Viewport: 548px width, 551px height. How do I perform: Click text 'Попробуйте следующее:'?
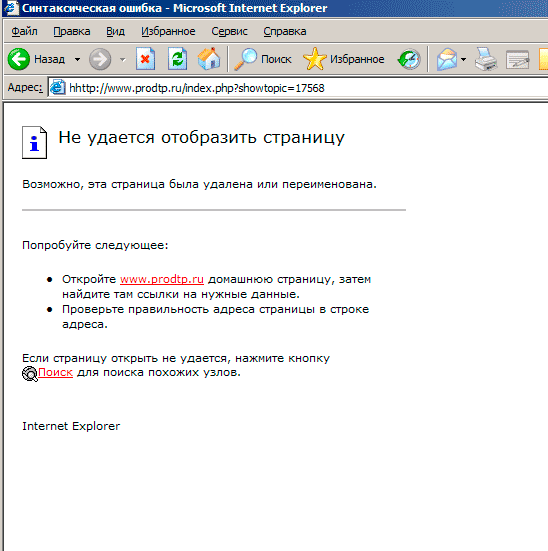click(95, 245)
